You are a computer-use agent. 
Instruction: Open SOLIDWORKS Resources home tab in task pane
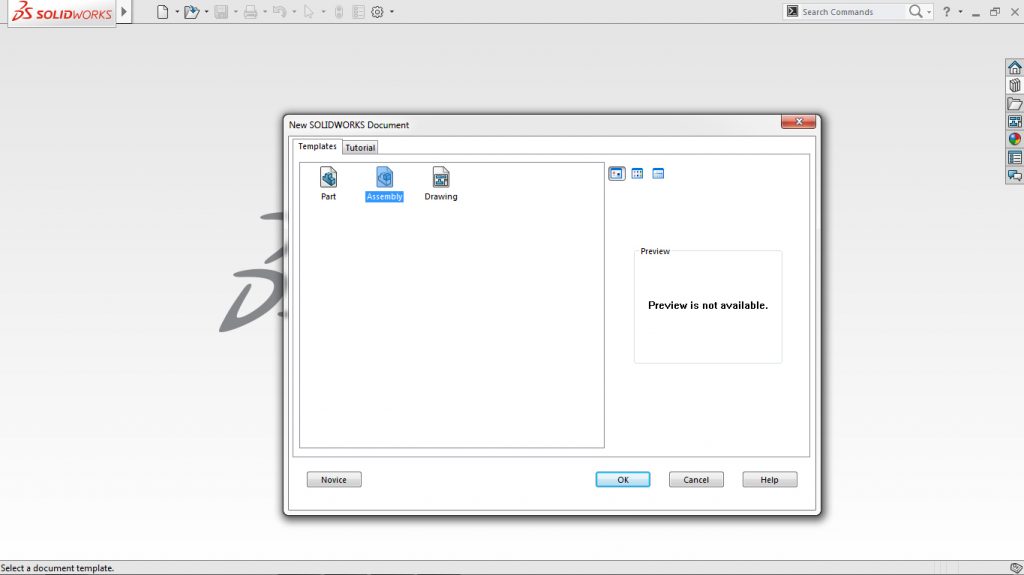click(x=1014, y=67)
